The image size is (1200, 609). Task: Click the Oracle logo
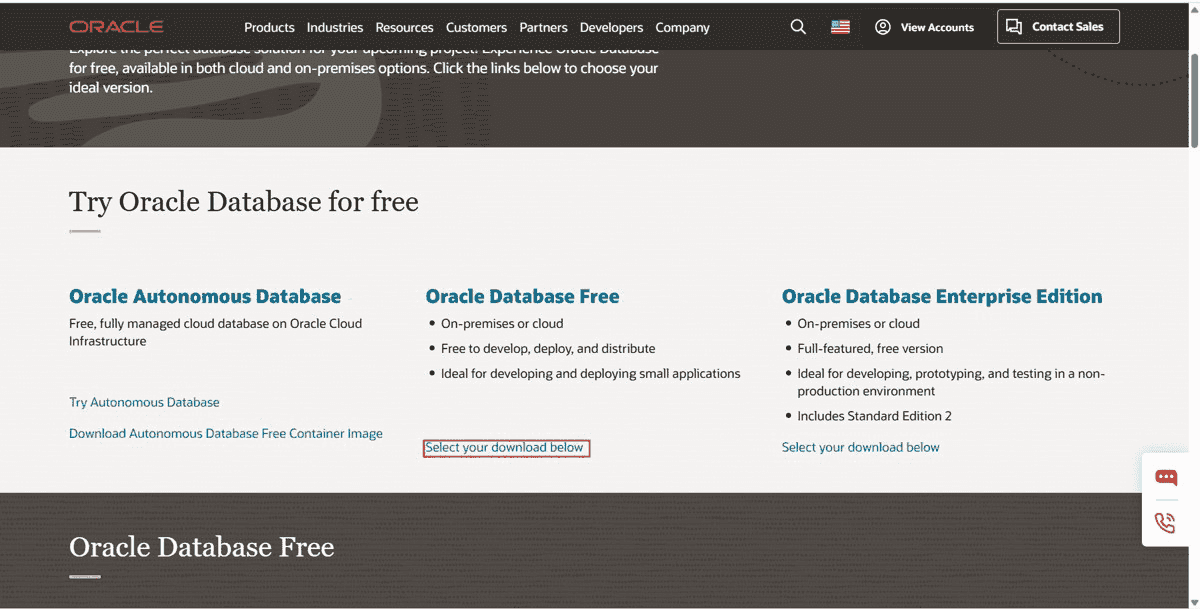coord(116,27)
